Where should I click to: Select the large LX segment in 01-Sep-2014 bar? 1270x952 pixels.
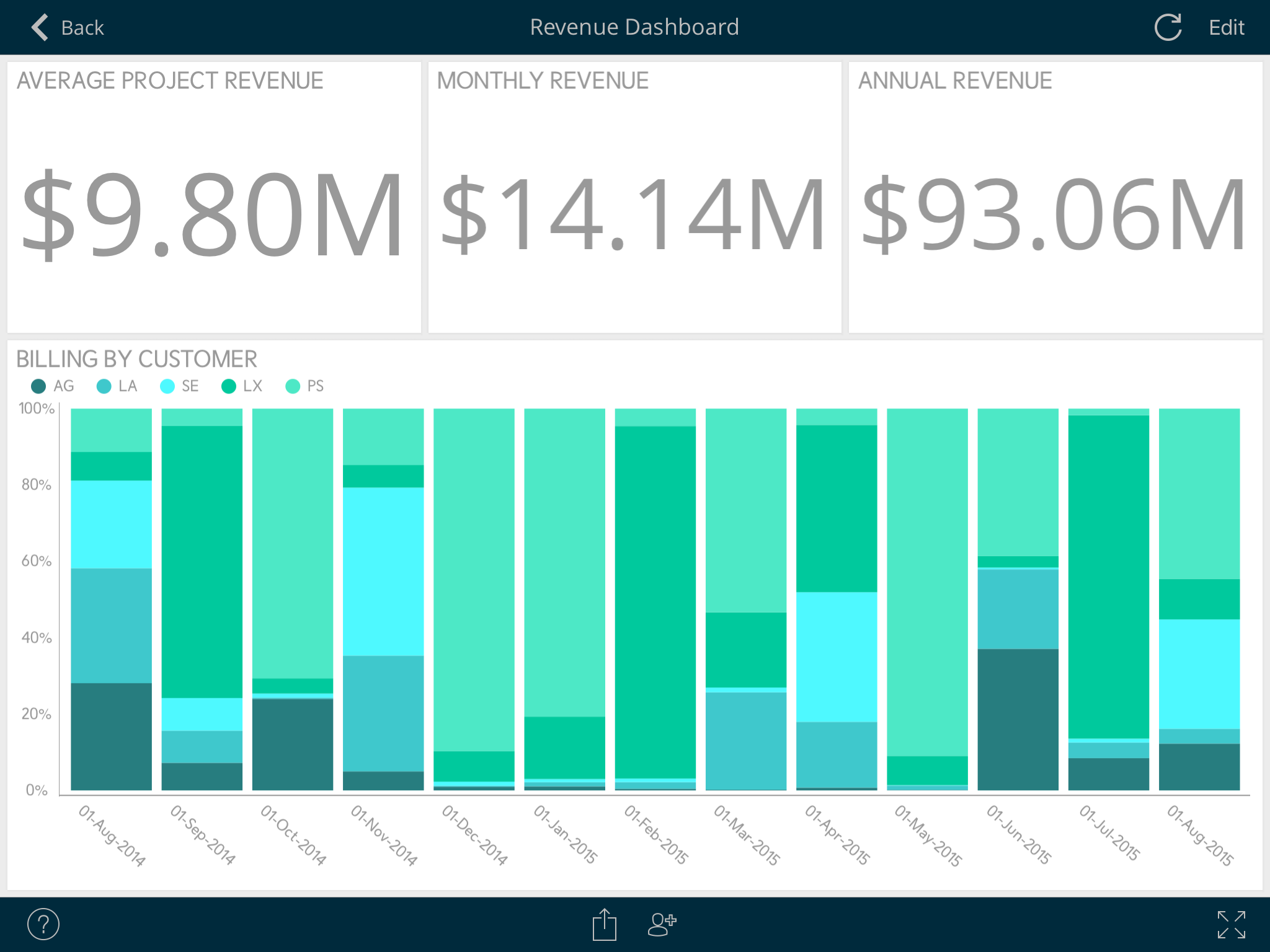(x=202, y=562)
